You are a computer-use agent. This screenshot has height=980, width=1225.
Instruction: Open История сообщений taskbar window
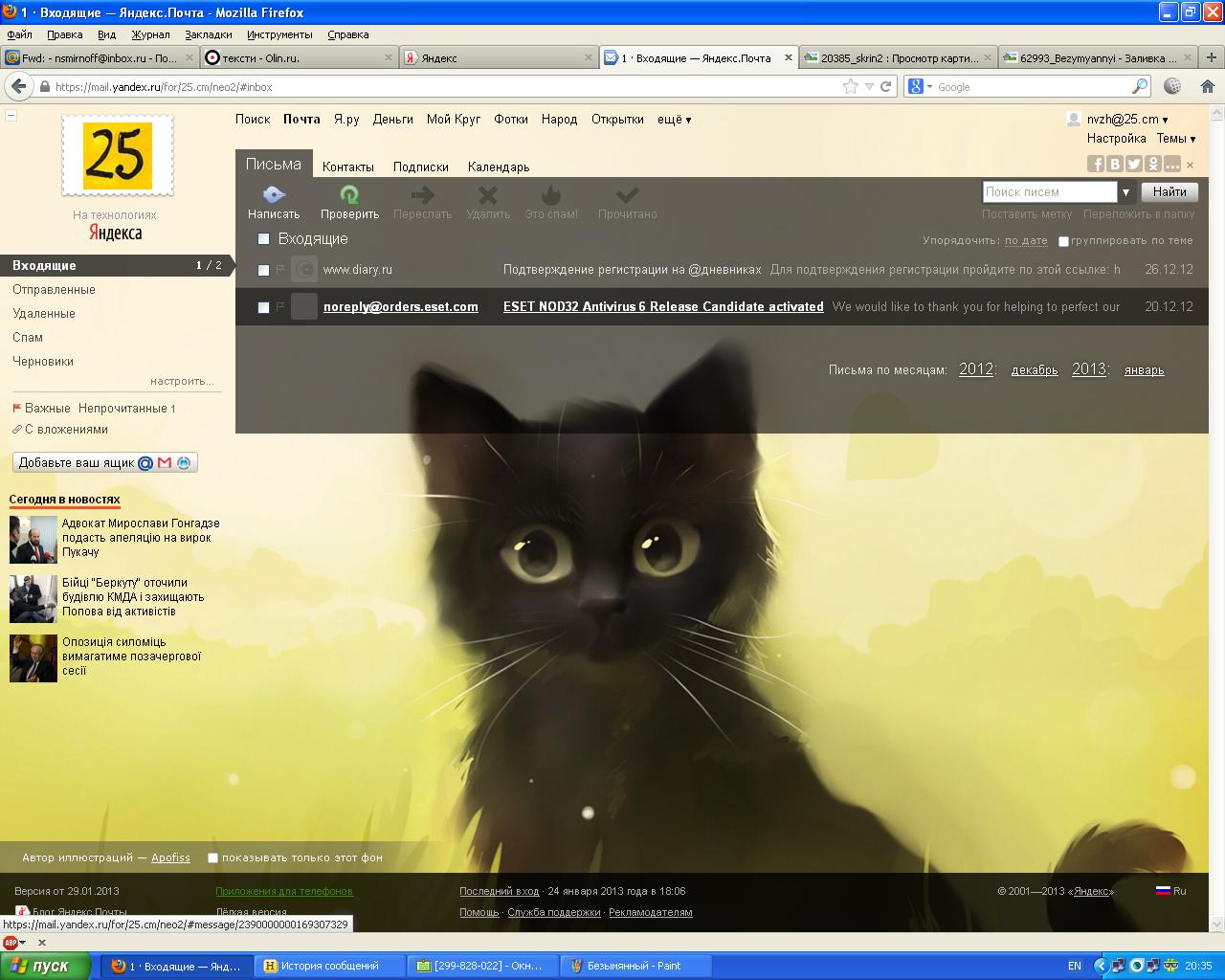click(x=330, y=966)
